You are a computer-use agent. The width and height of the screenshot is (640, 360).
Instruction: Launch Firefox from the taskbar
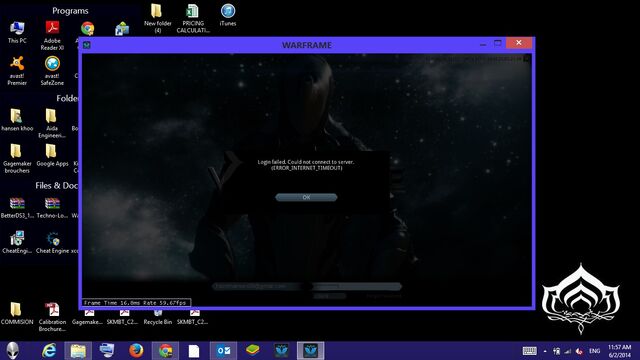(x=136, y=351)
